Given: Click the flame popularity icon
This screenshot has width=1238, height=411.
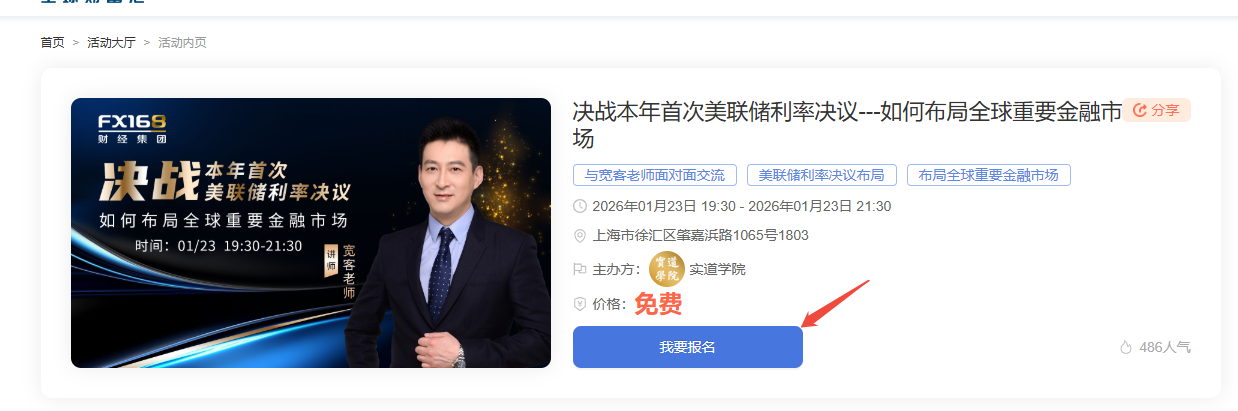Looking at the screenshot, I should pyautogui.click(x=1126, y=348).
